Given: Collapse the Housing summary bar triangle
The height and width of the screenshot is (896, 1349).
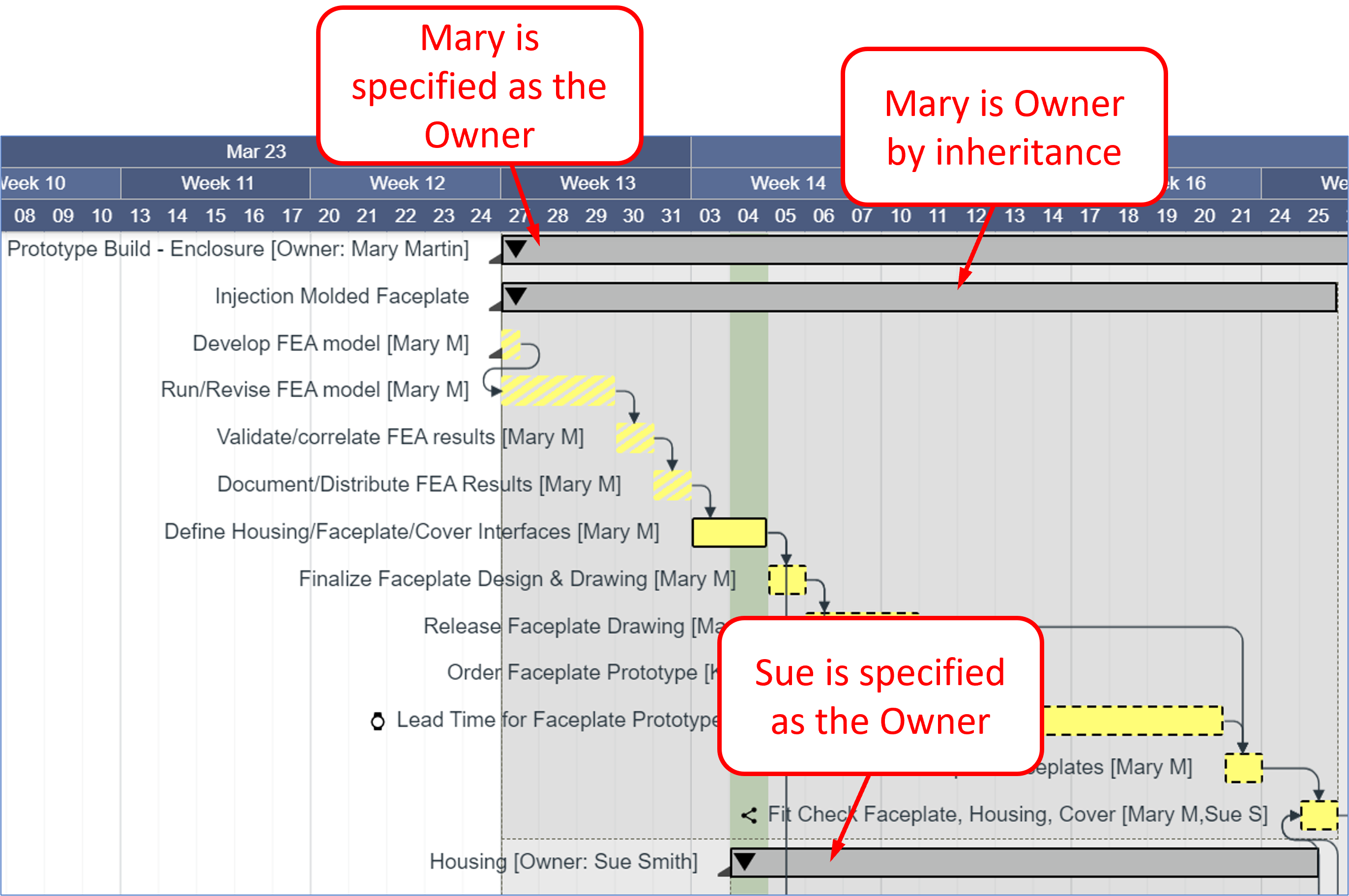Looking at the screenshot, I should pyautogui.click(x=744, y=861).
